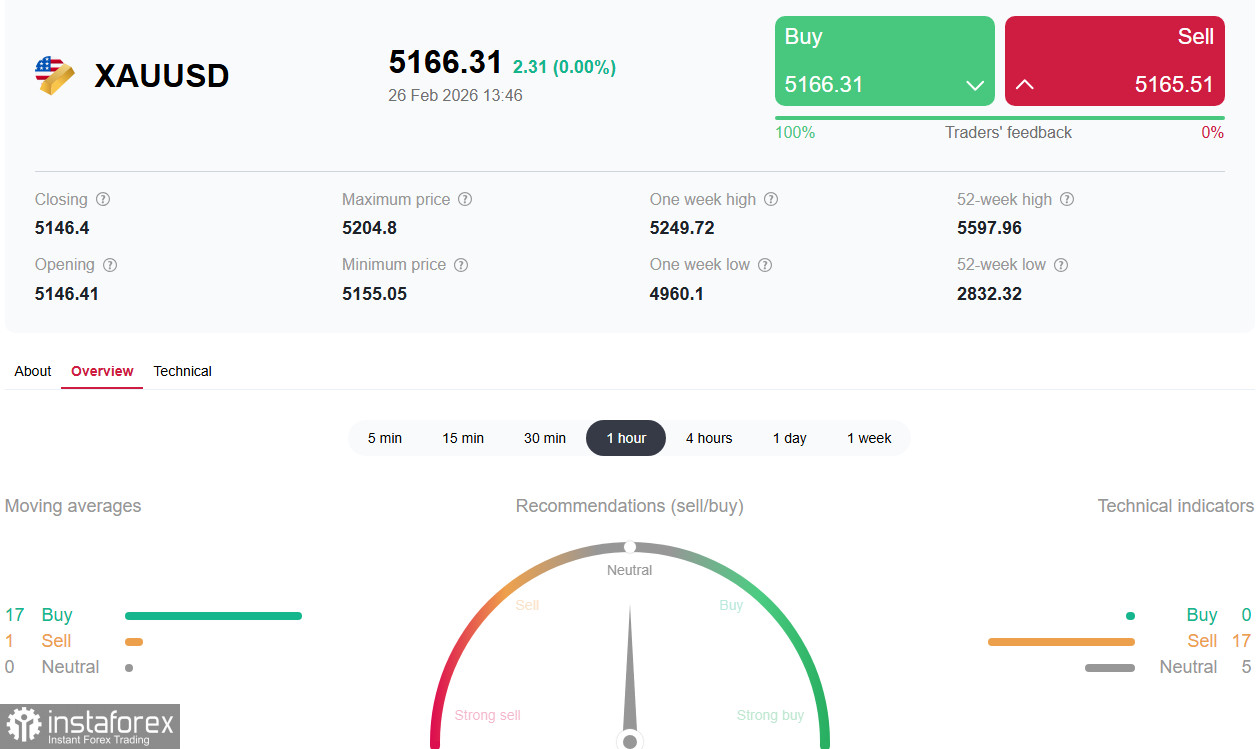Choose the 1 day timeframe option

(790, 438)
